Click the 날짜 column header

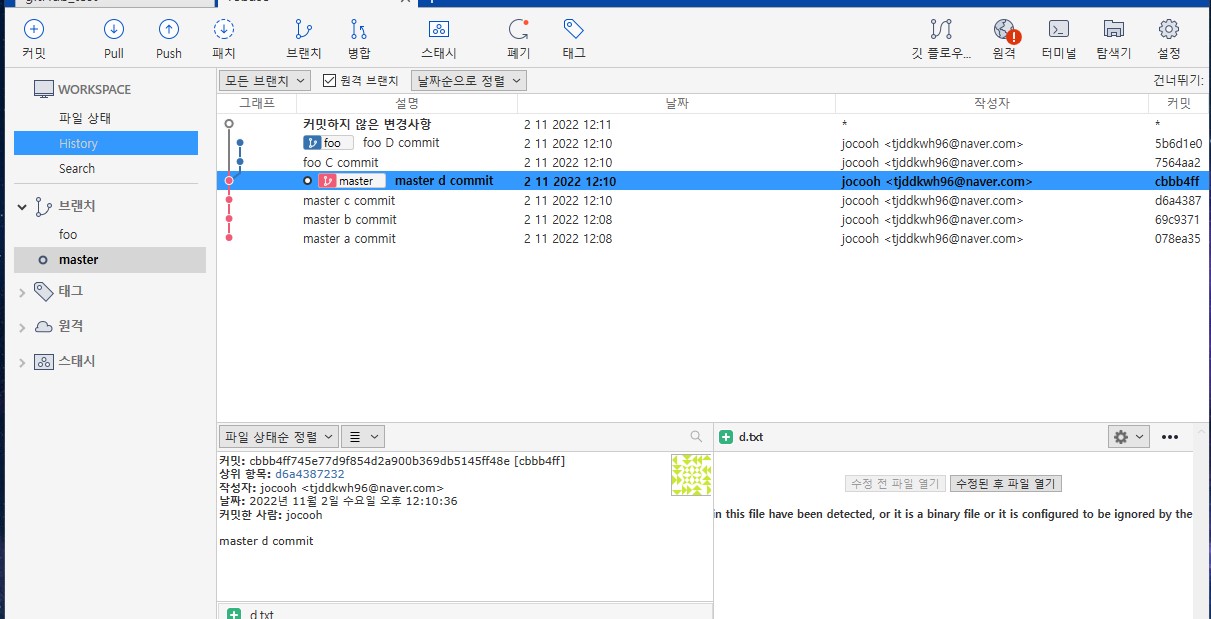676,103
